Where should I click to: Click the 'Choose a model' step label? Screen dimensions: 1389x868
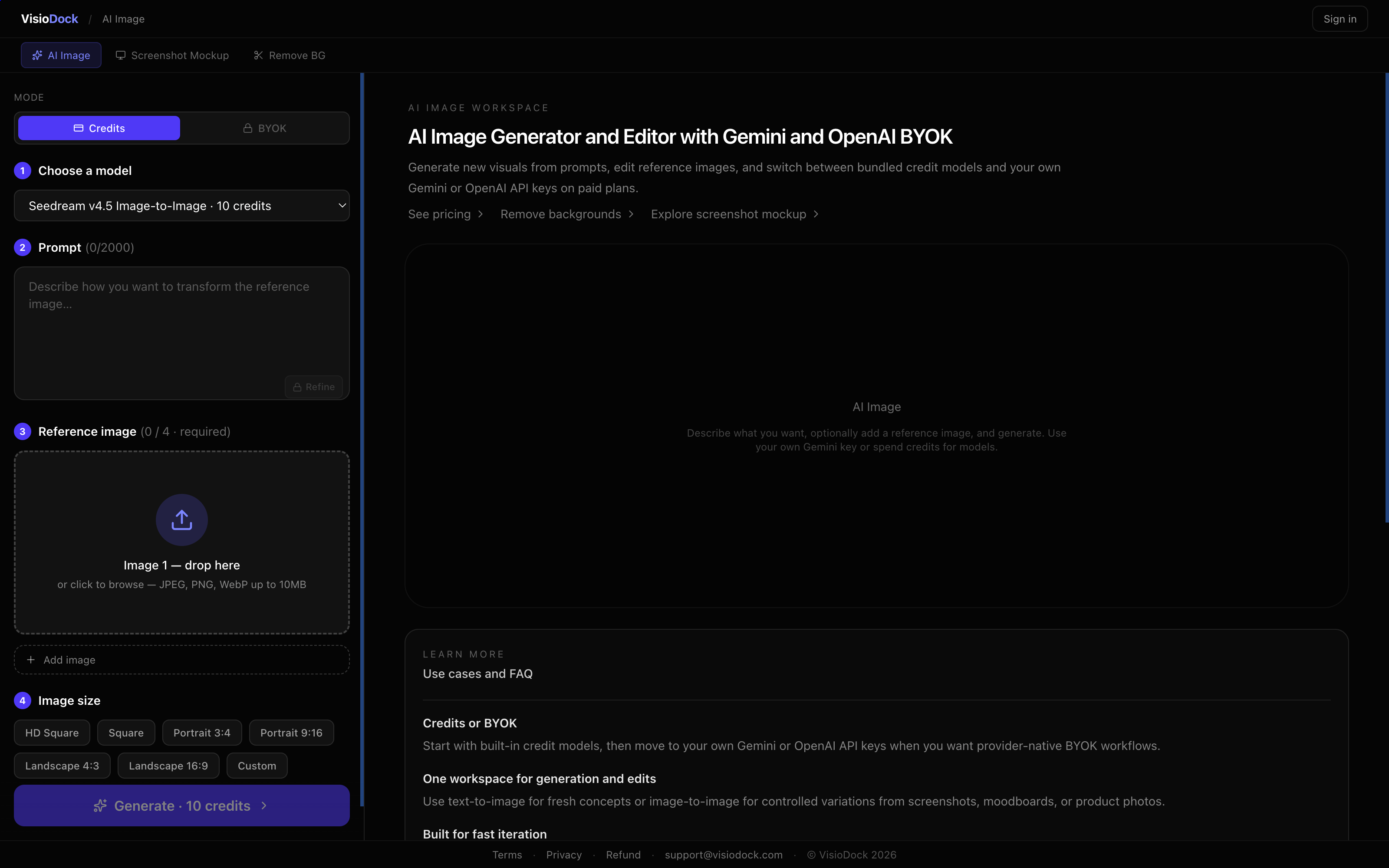[x=85, y=171]
